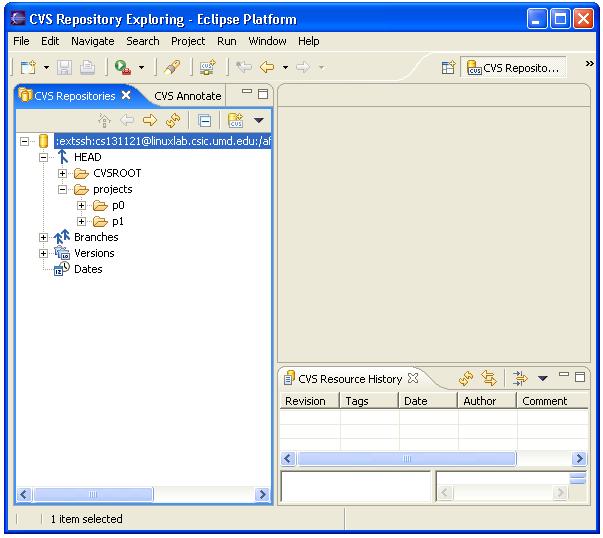Expand the p0 folder
Image resolution: width=603 pixels, height=538 pixels.
tap(81, 205)
